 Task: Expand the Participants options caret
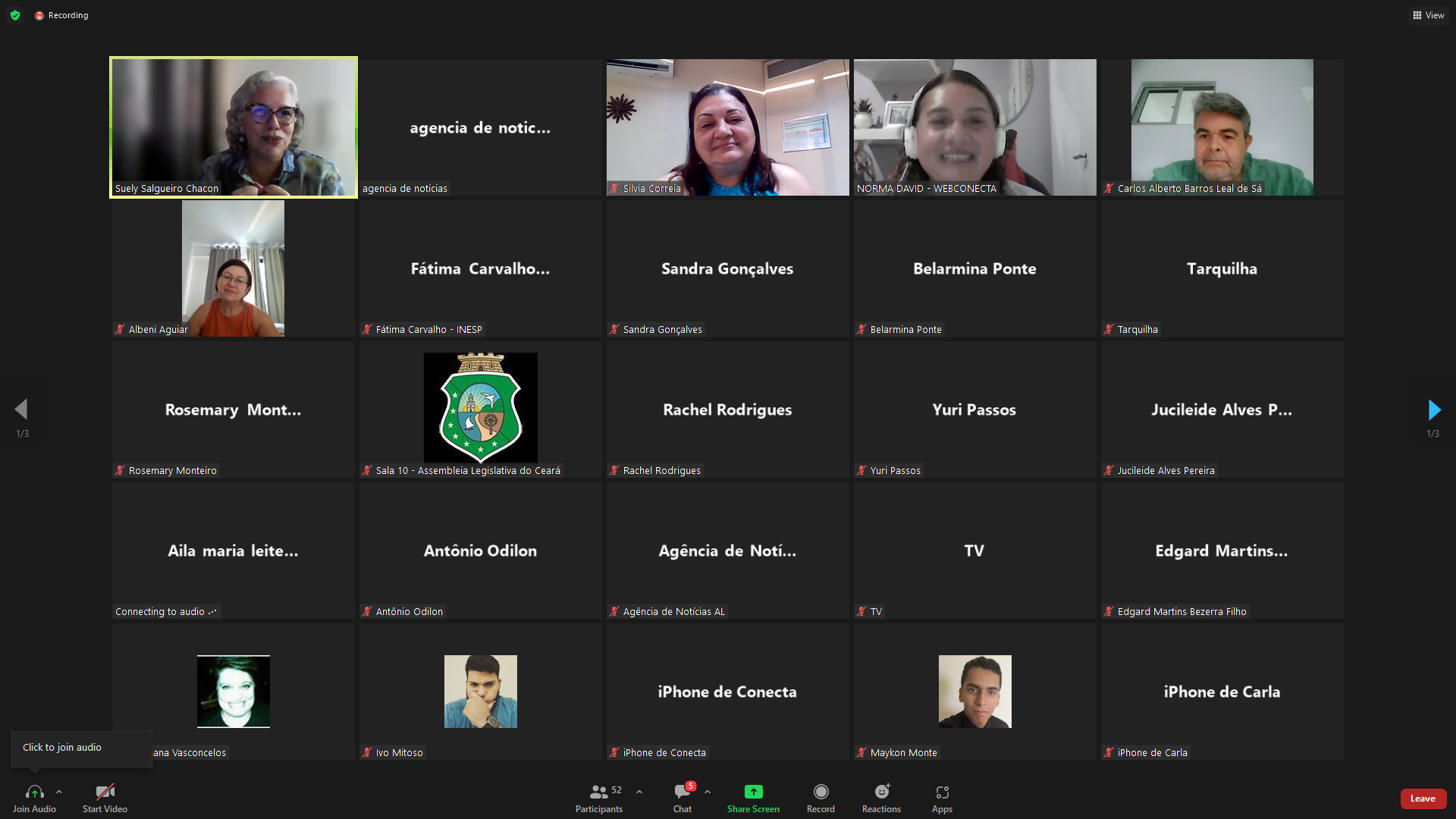pos(639,792)
